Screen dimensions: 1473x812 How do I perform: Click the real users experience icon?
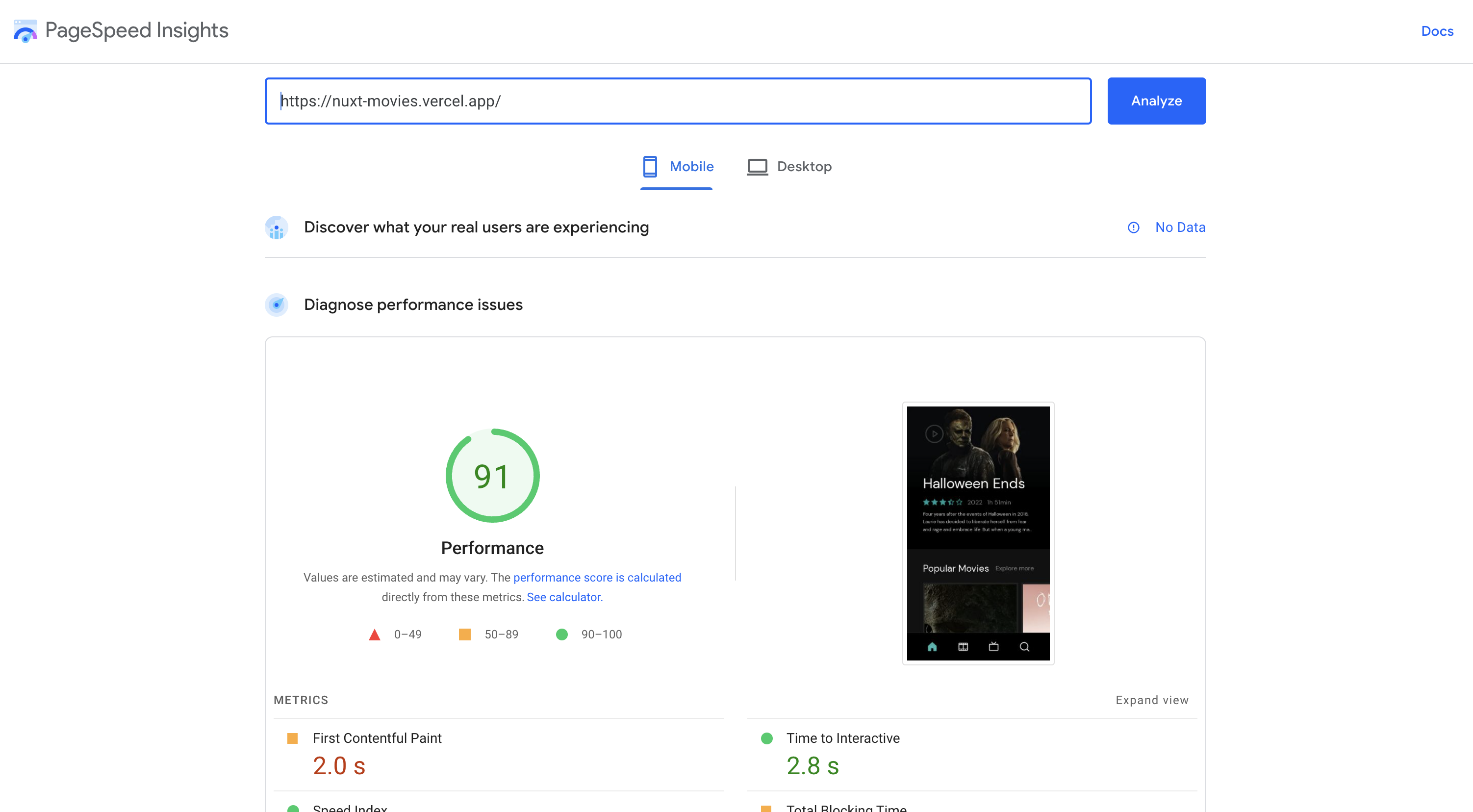tap(277, 228)
